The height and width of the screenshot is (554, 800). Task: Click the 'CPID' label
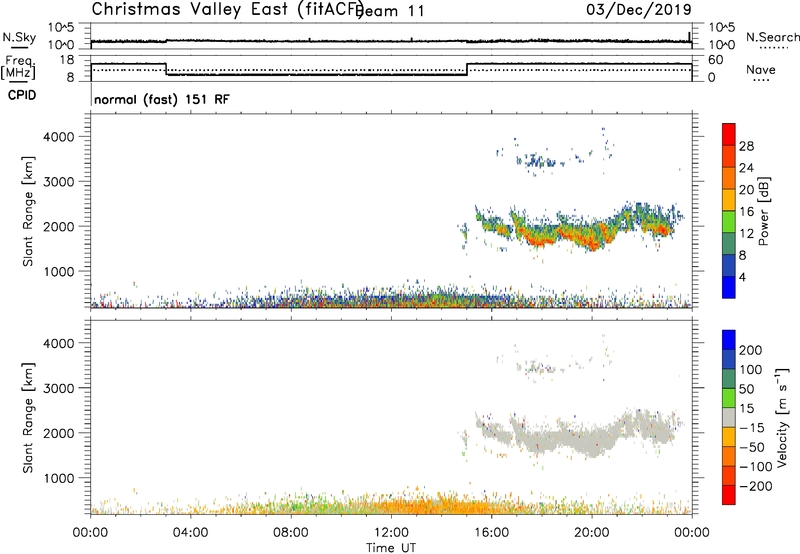pyautogui.click(x=22, y=95)
